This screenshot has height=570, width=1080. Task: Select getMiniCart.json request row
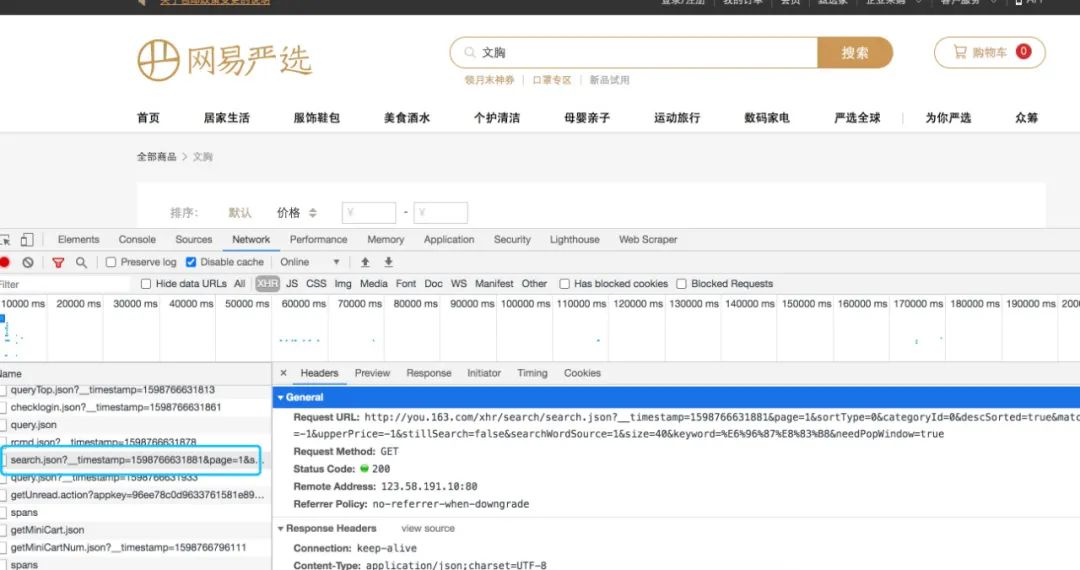(x=135, y=530)
